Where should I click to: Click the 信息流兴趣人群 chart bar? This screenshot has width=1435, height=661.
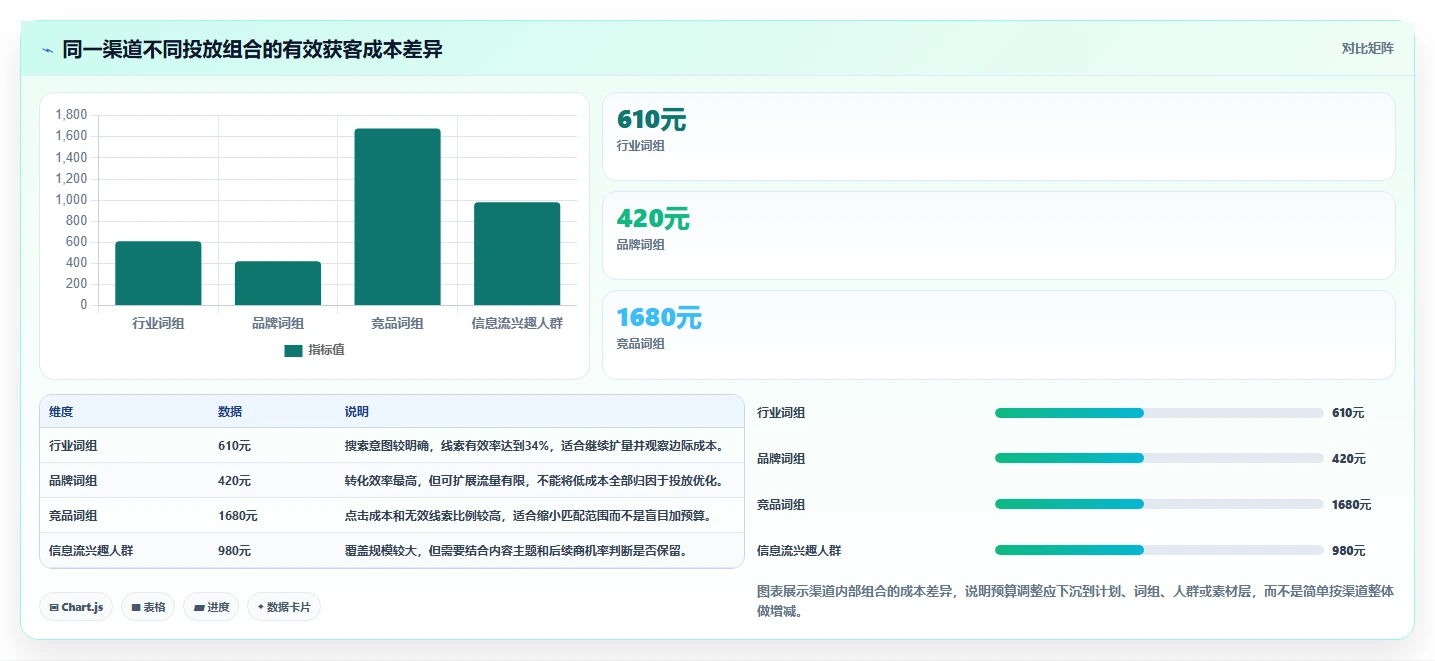[x=517, y=254]
